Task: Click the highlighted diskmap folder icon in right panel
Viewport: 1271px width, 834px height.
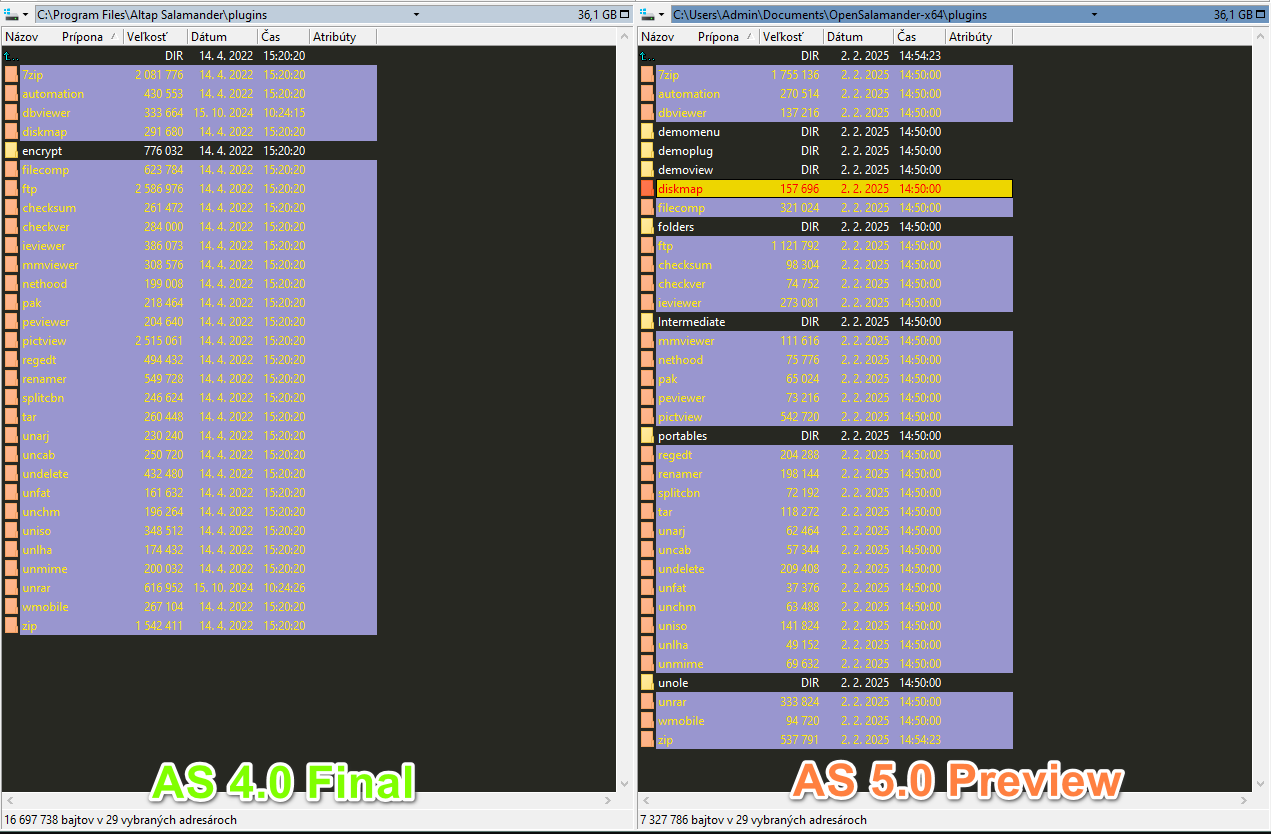Action: tap(647, 189)
